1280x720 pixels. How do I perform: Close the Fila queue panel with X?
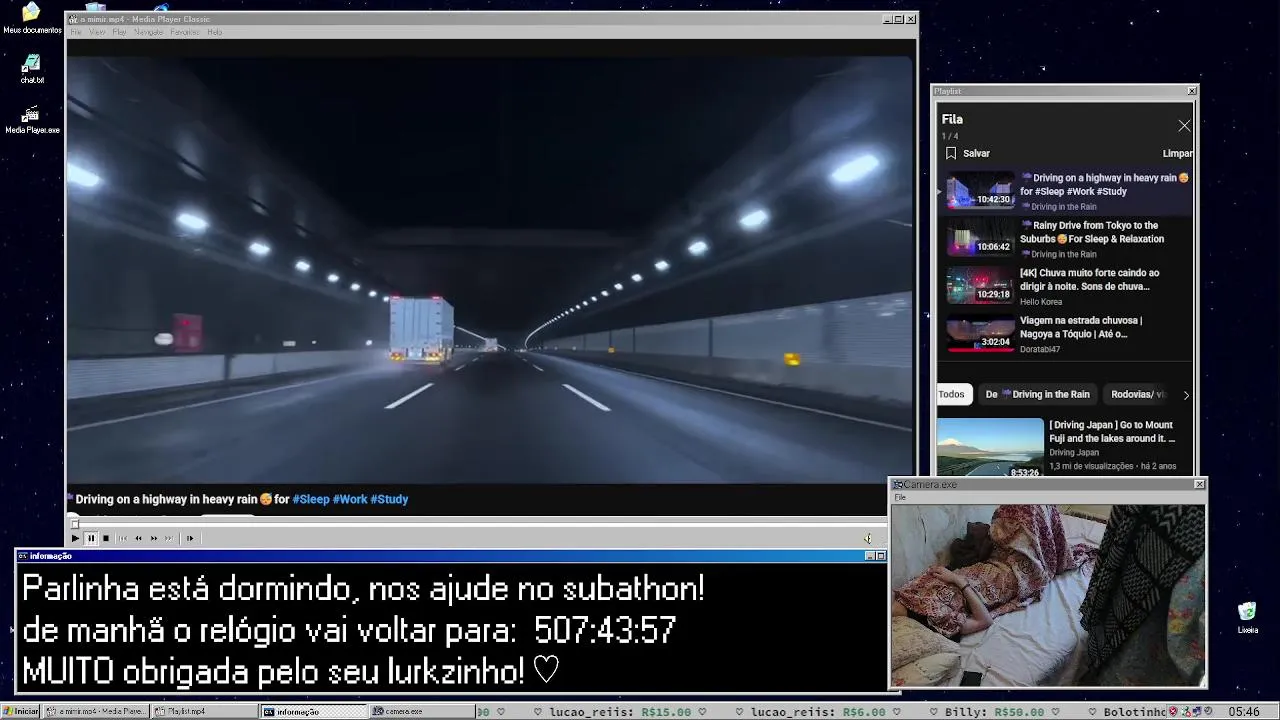(x=1184, y=126)
